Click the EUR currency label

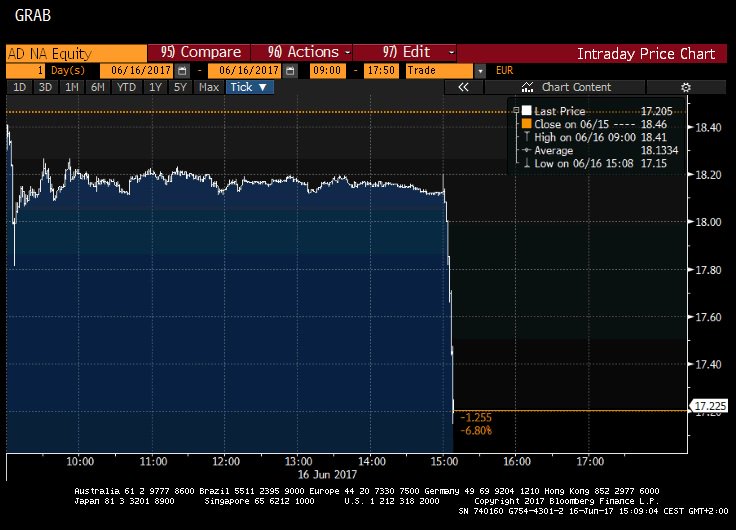point(505,70)
